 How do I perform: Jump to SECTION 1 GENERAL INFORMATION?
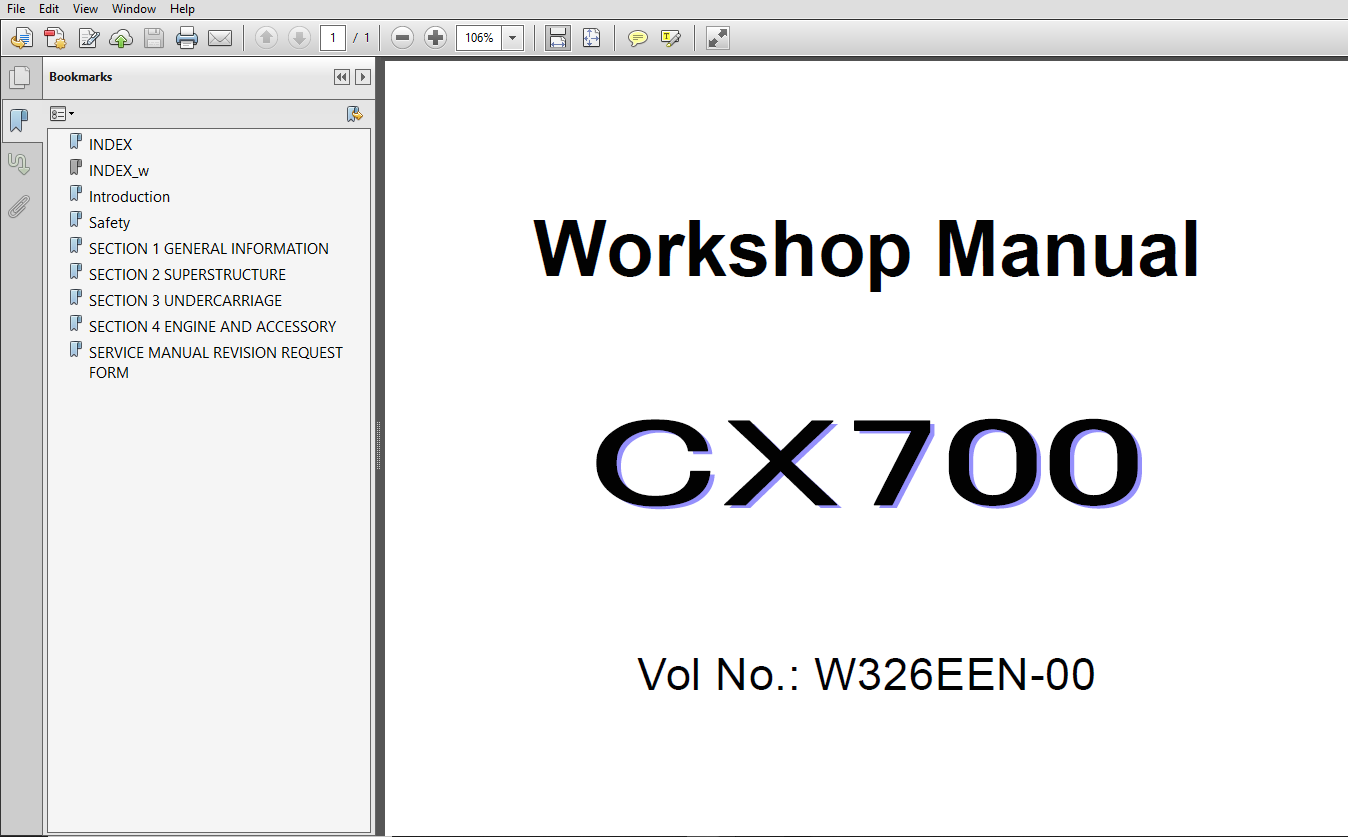(208, 249)
